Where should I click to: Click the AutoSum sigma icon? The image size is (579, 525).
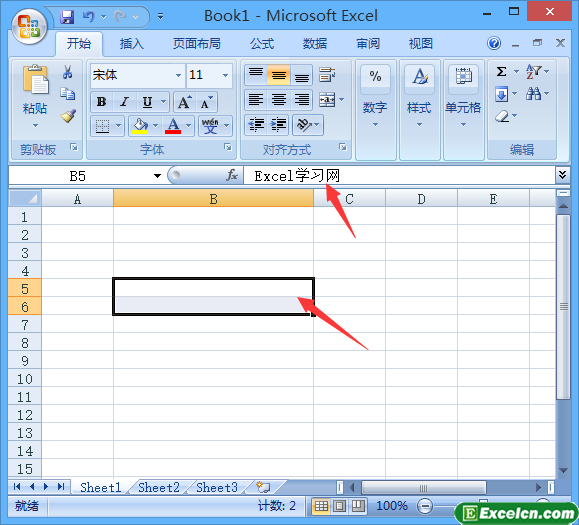pos(501,71)
